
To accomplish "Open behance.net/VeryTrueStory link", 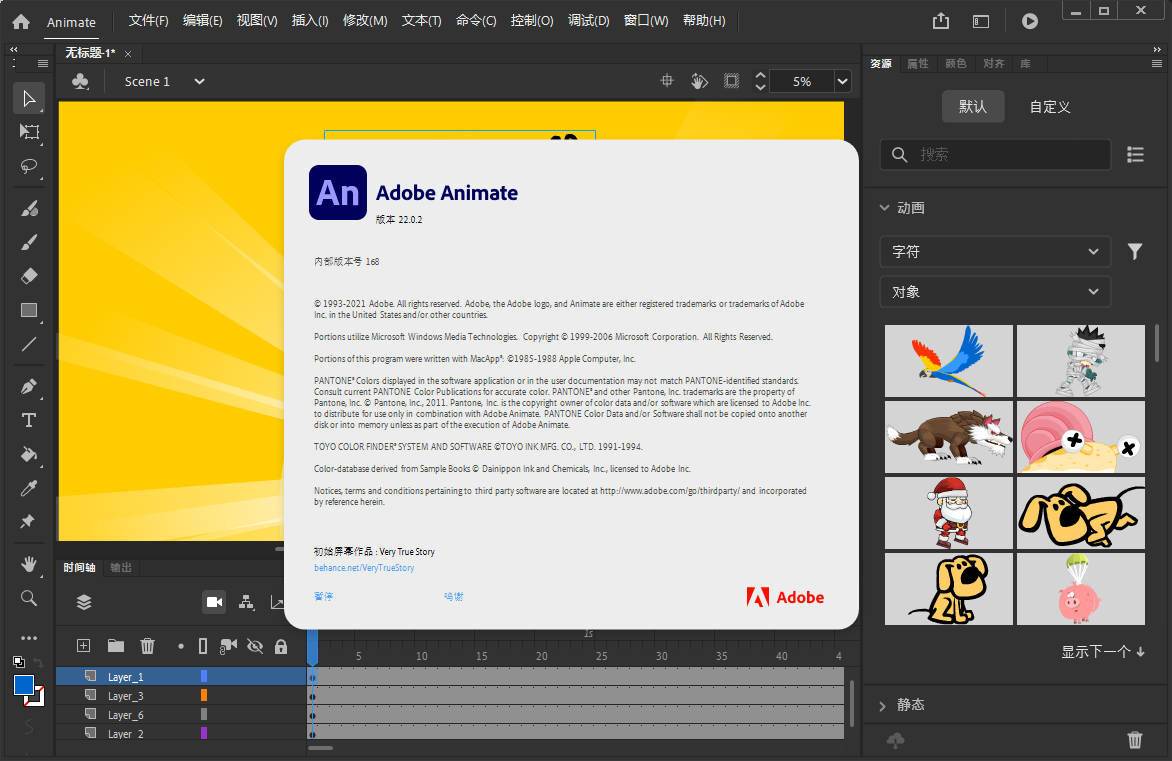I will tap(364, 568).
